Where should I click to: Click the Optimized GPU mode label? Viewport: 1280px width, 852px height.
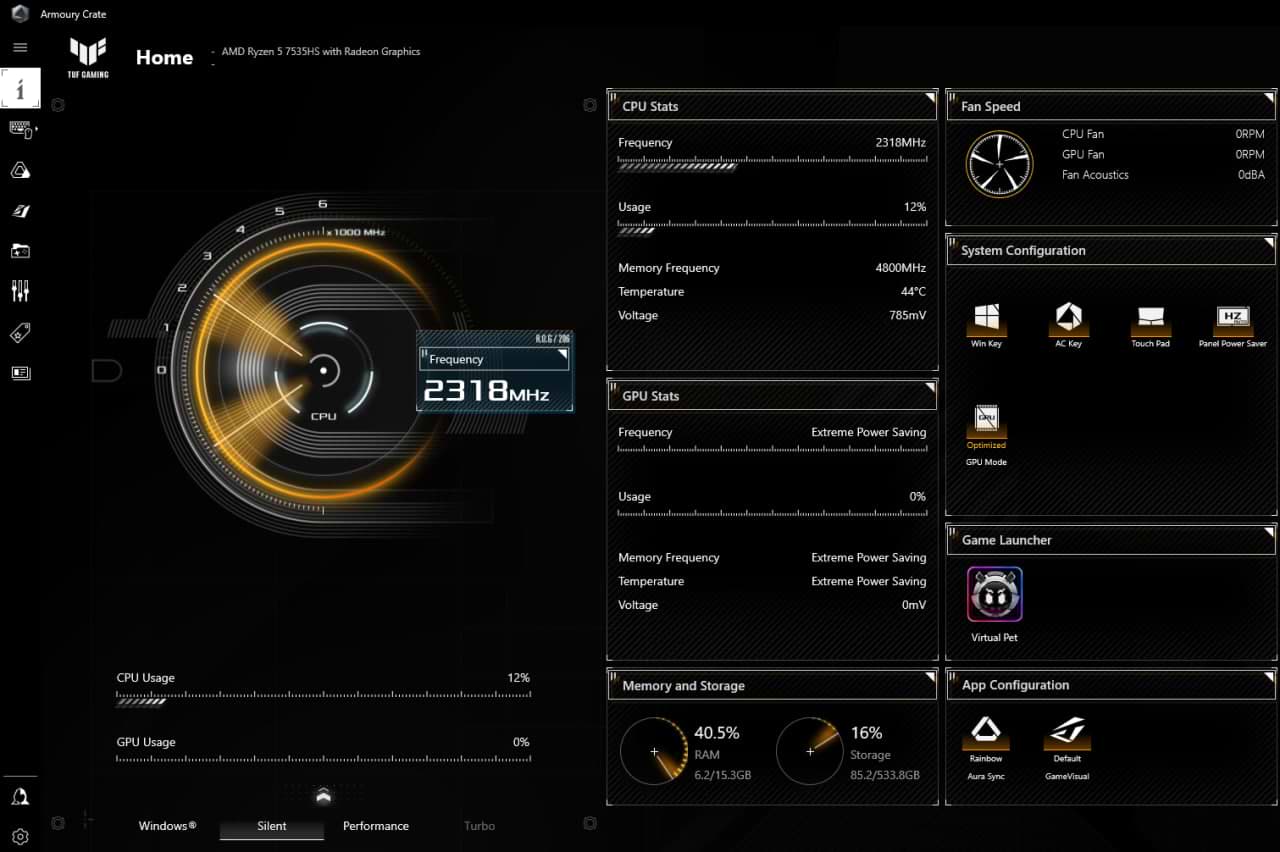point(986,445)
